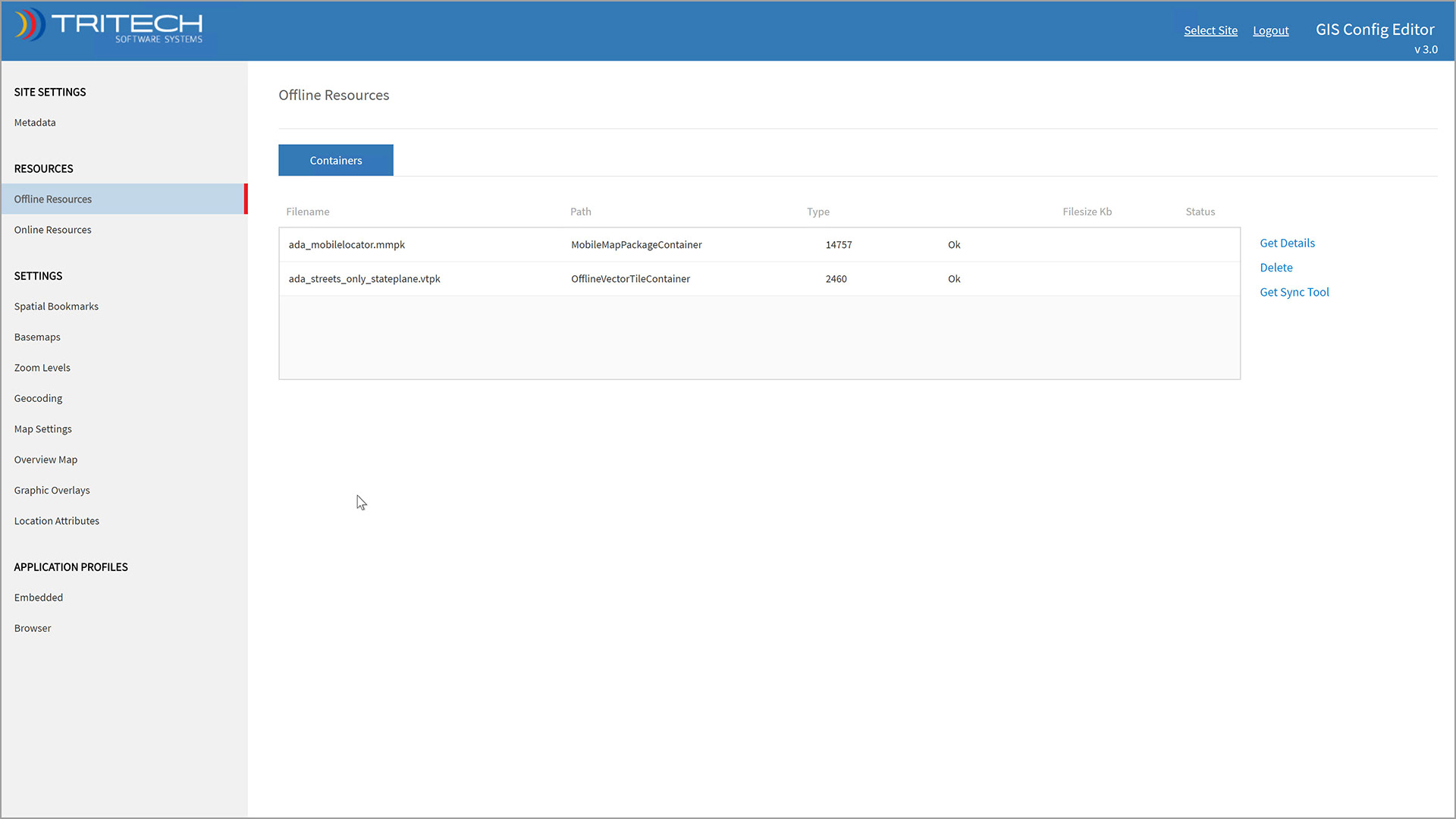Click the Status column header
The image size is (1456, 819).
coord(1200,212)
